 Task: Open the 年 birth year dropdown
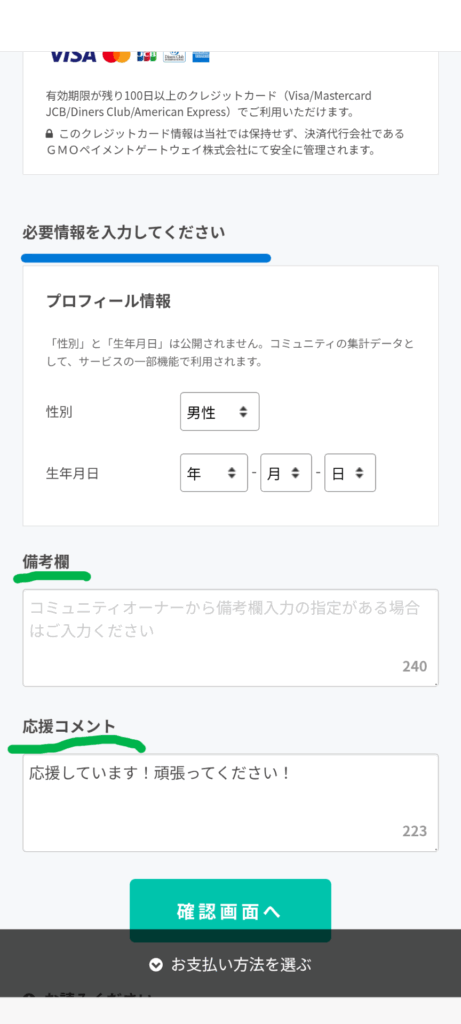[214, 473]
